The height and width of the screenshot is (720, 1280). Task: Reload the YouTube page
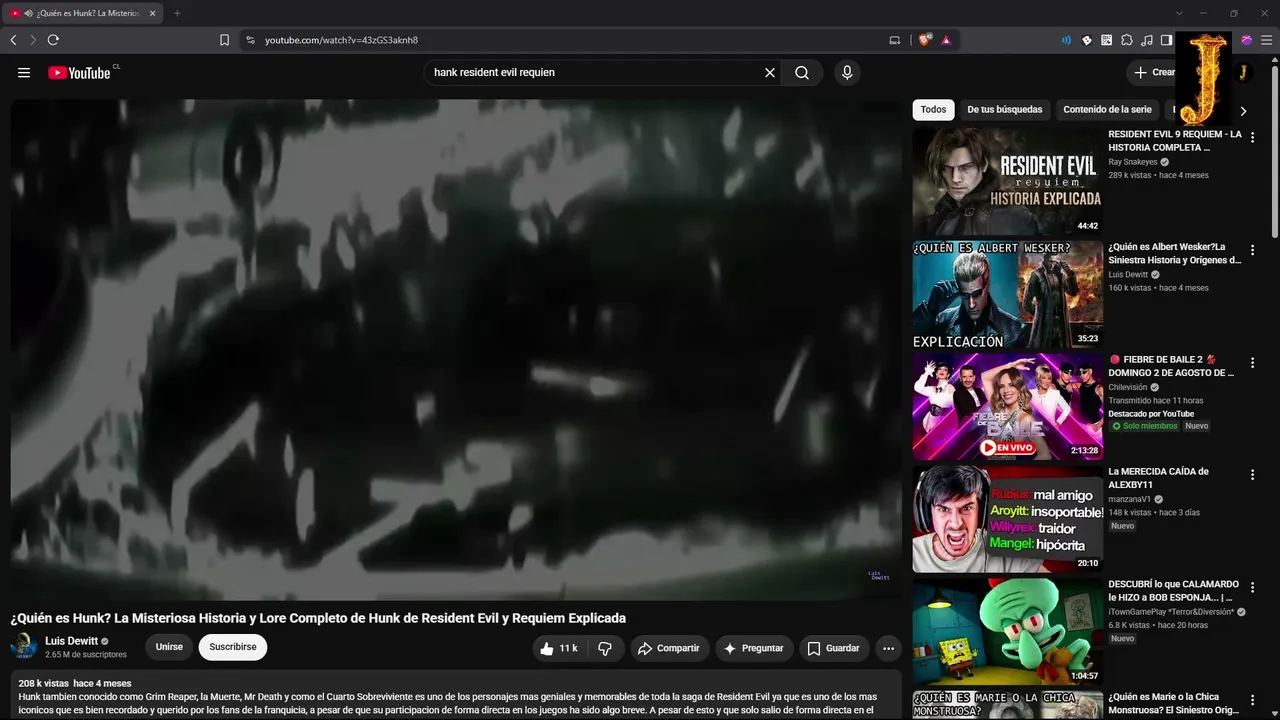(53, 40)
